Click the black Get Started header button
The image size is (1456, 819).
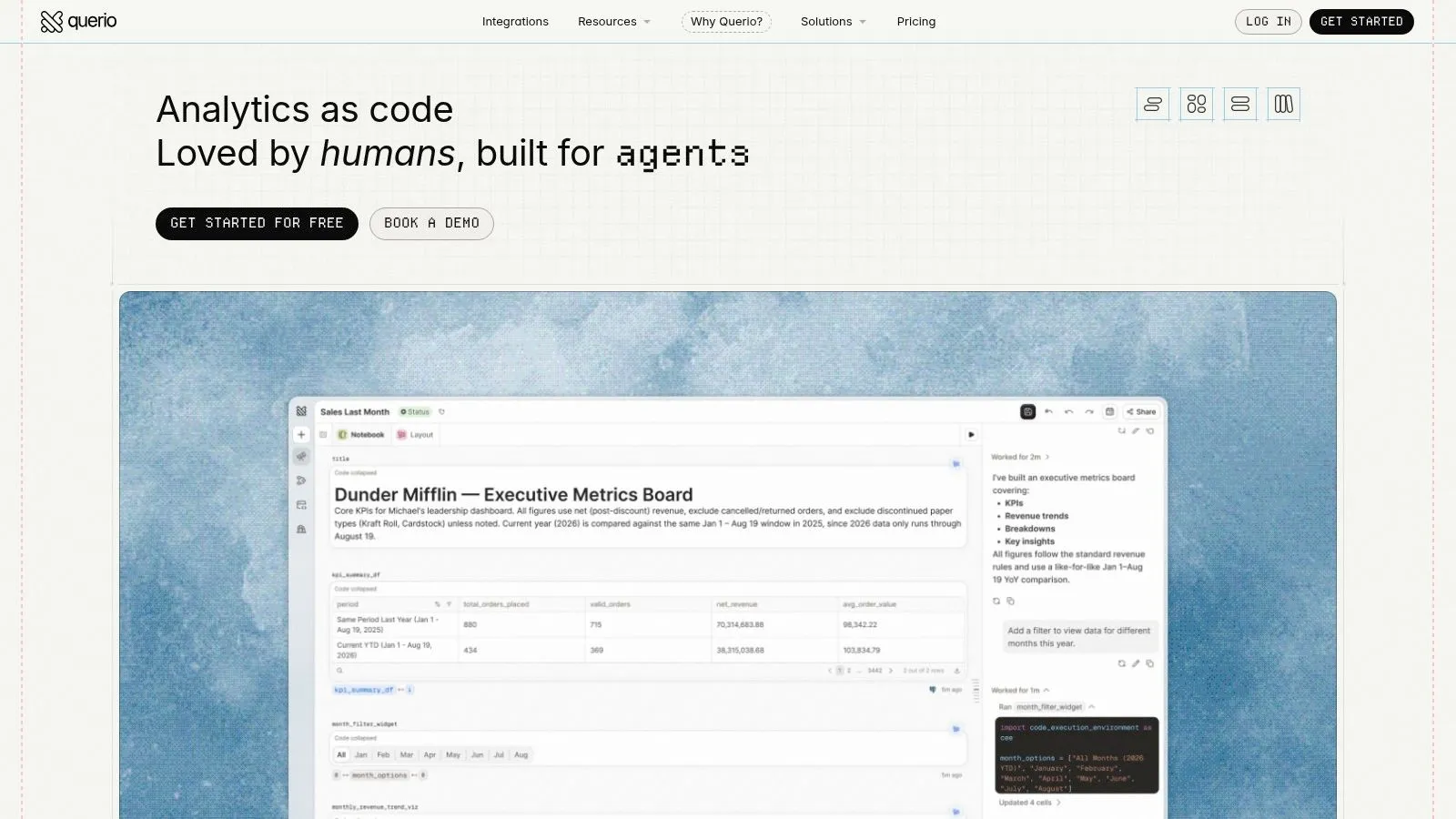coord(1361,22)
